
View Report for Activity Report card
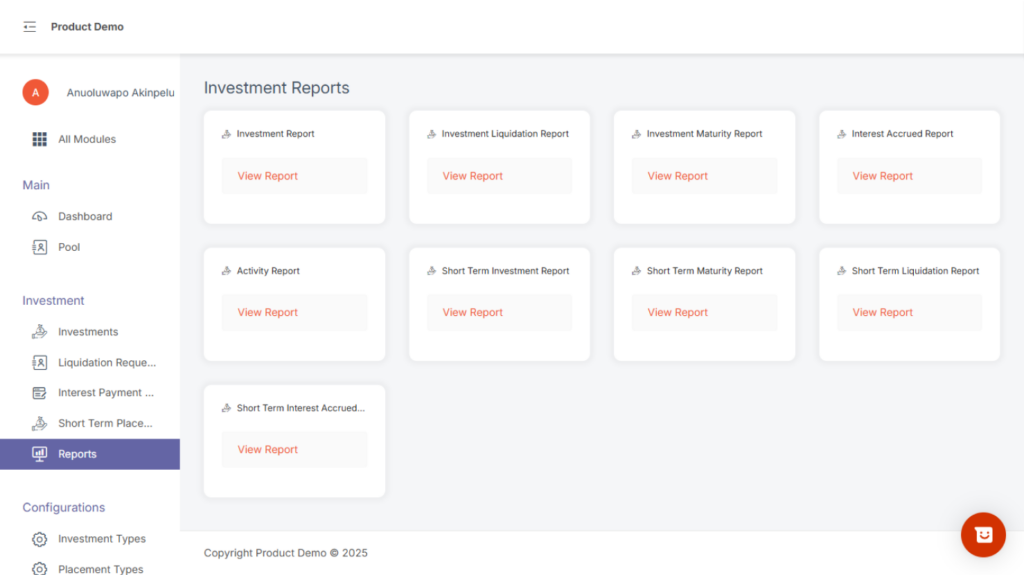point(268,313)
